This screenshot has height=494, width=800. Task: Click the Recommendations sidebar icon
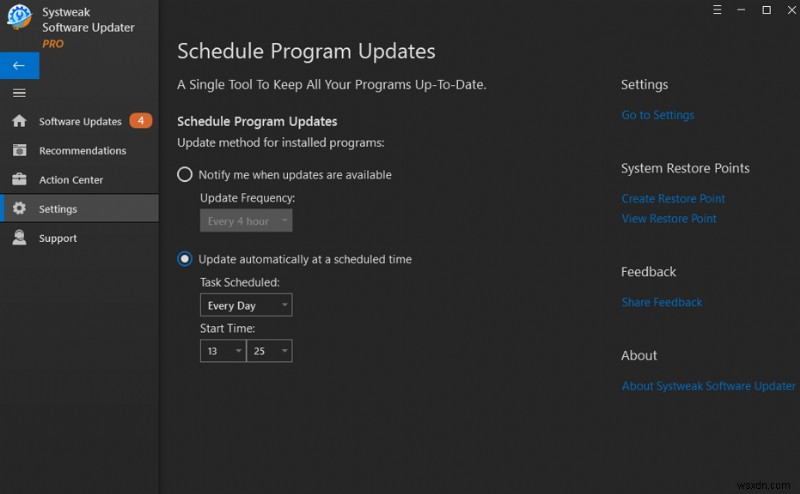pyautogui.click(x=19, y=151)
